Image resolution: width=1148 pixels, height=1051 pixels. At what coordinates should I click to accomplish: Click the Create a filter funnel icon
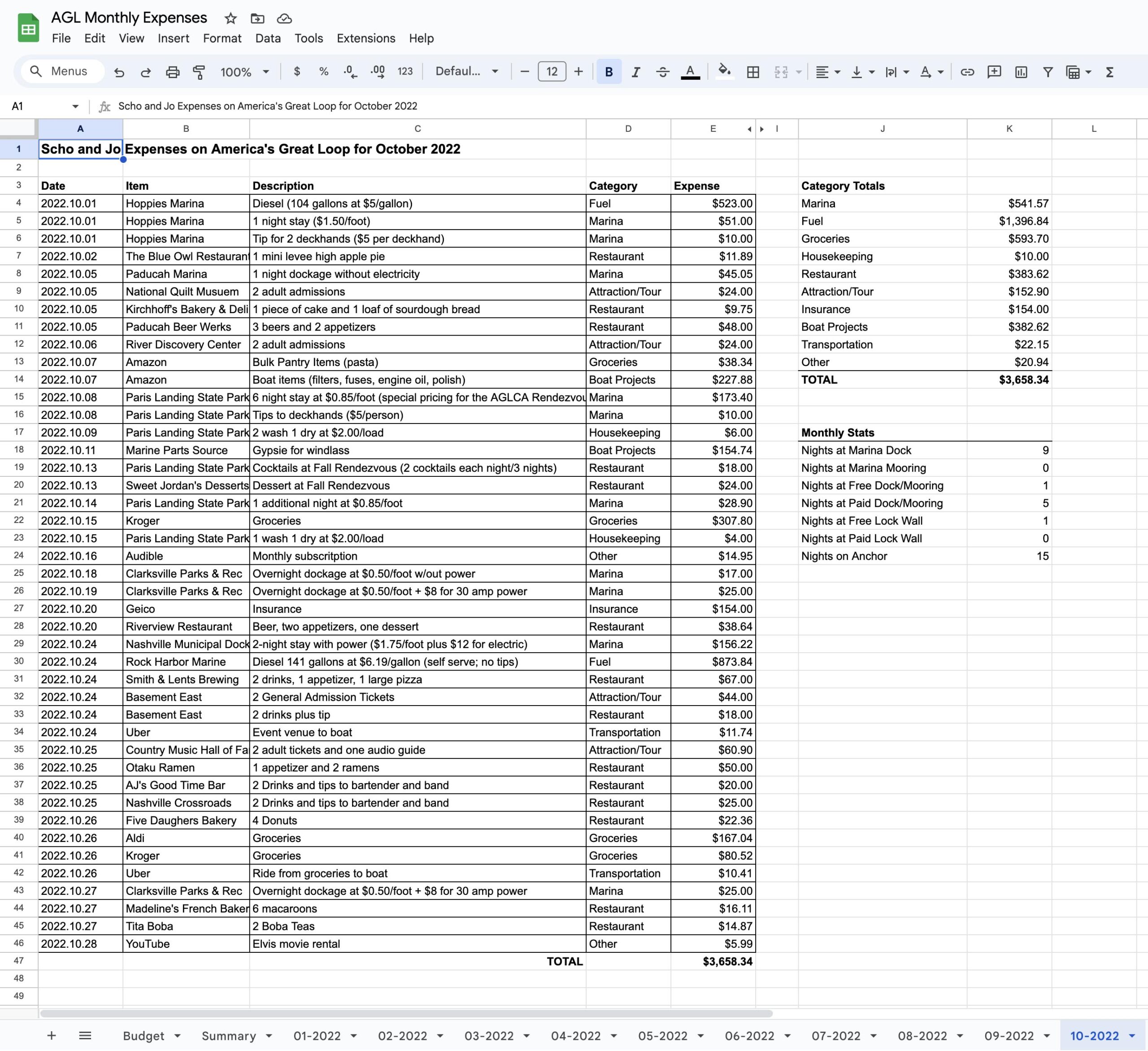(x=1047, y=72)
